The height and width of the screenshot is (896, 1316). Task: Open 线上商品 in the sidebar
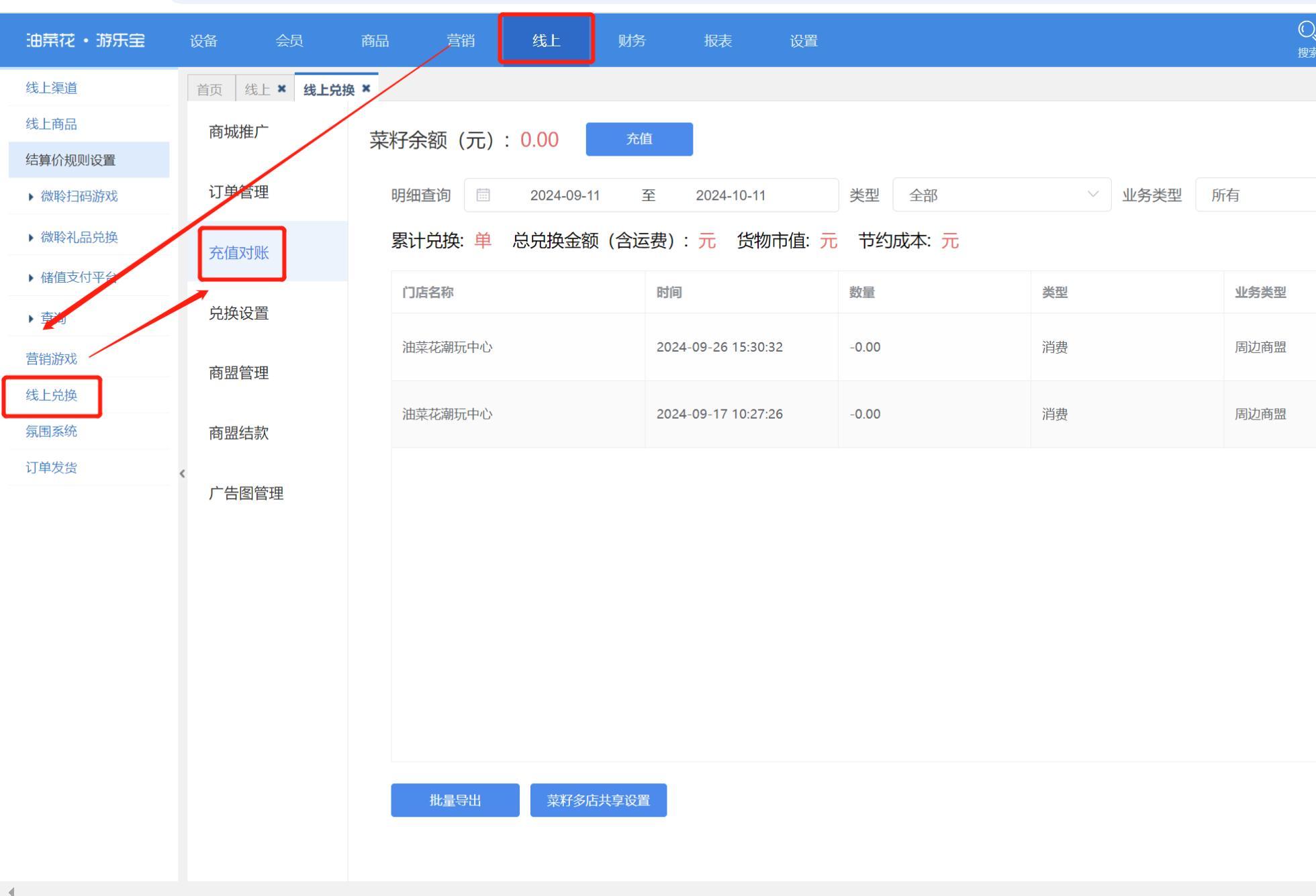[52, 124]
